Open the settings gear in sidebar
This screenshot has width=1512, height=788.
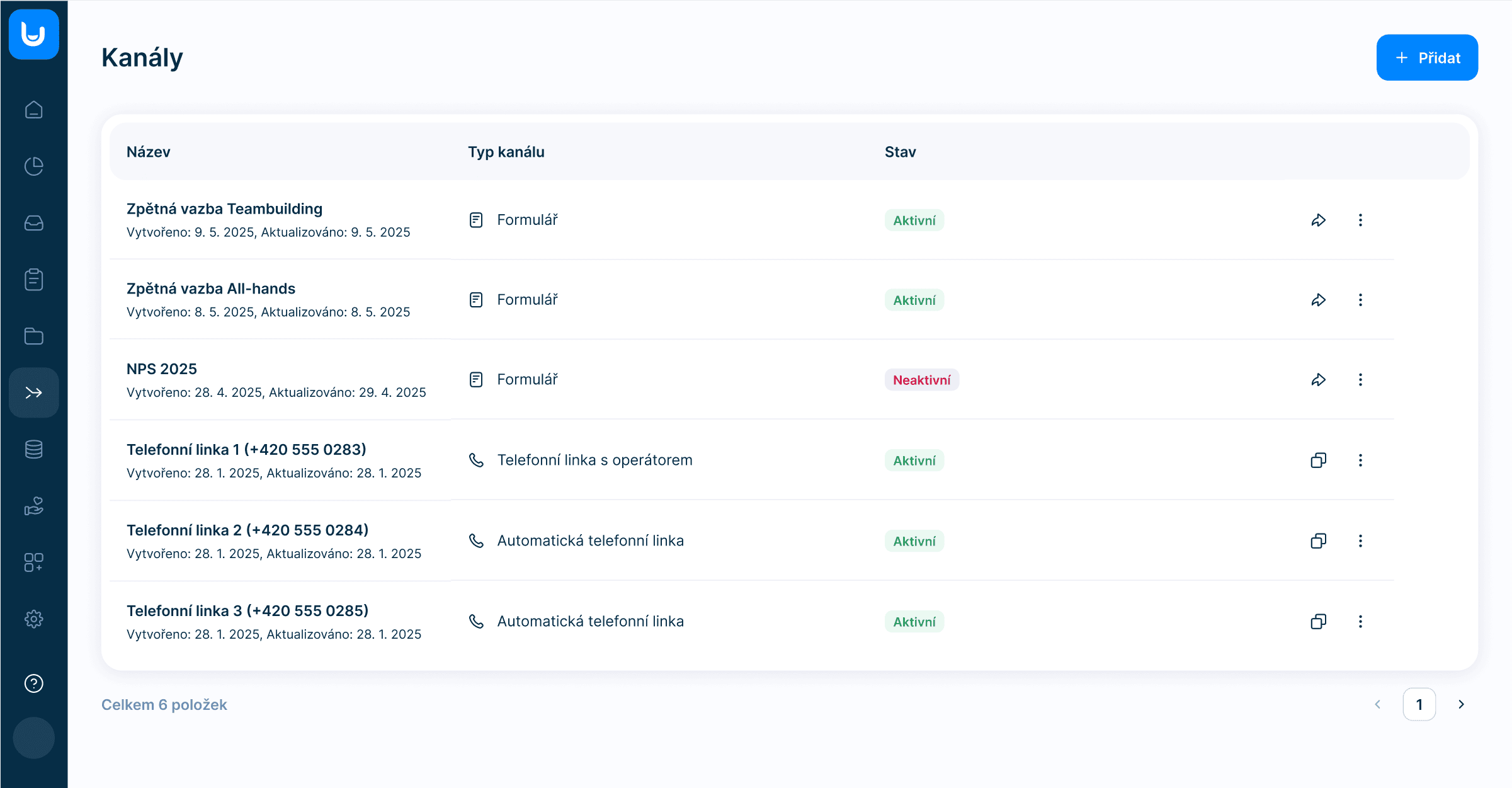(x=34, y=619)
